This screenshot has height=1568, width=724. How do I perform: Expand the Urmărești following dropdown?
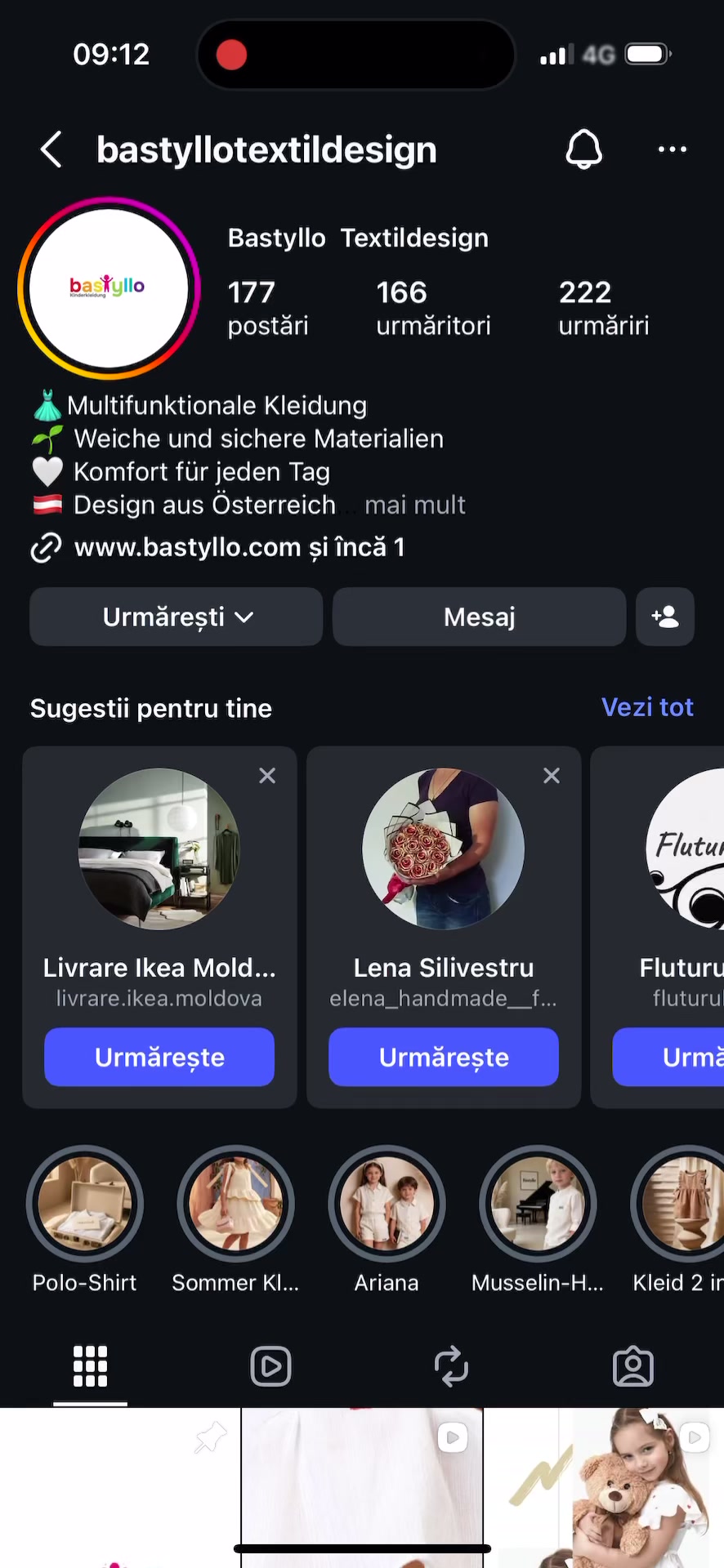(177, 617)
